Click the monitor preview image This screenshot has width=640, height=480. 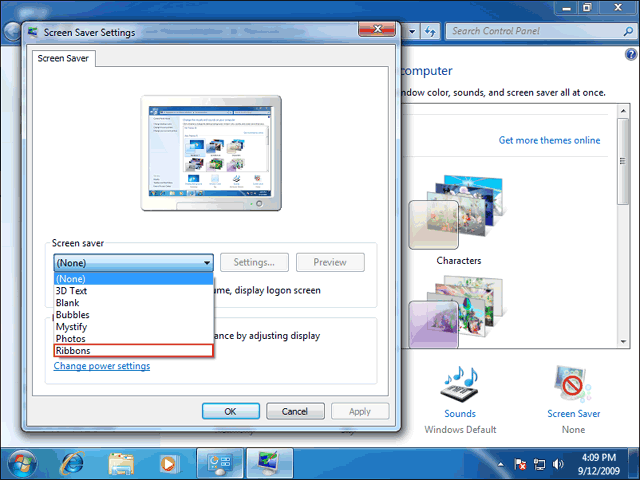[x=211, y=153]
